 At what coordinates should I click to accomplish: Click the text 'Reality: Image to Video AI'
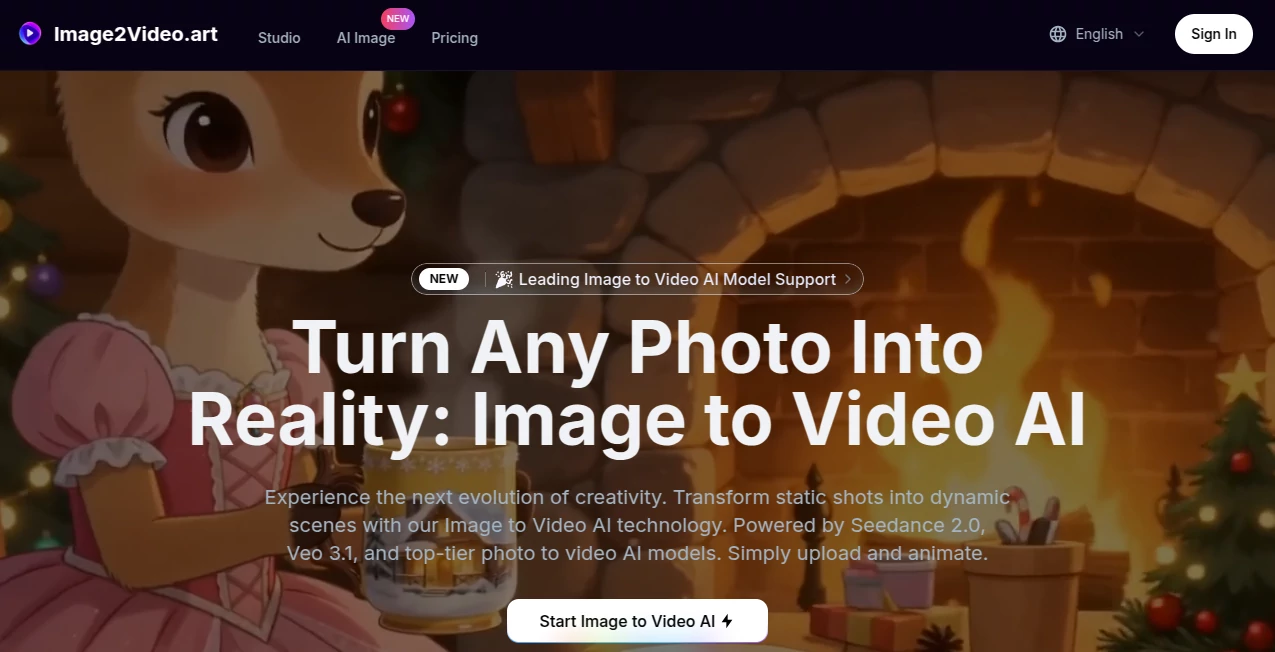(x=637, y=419)
